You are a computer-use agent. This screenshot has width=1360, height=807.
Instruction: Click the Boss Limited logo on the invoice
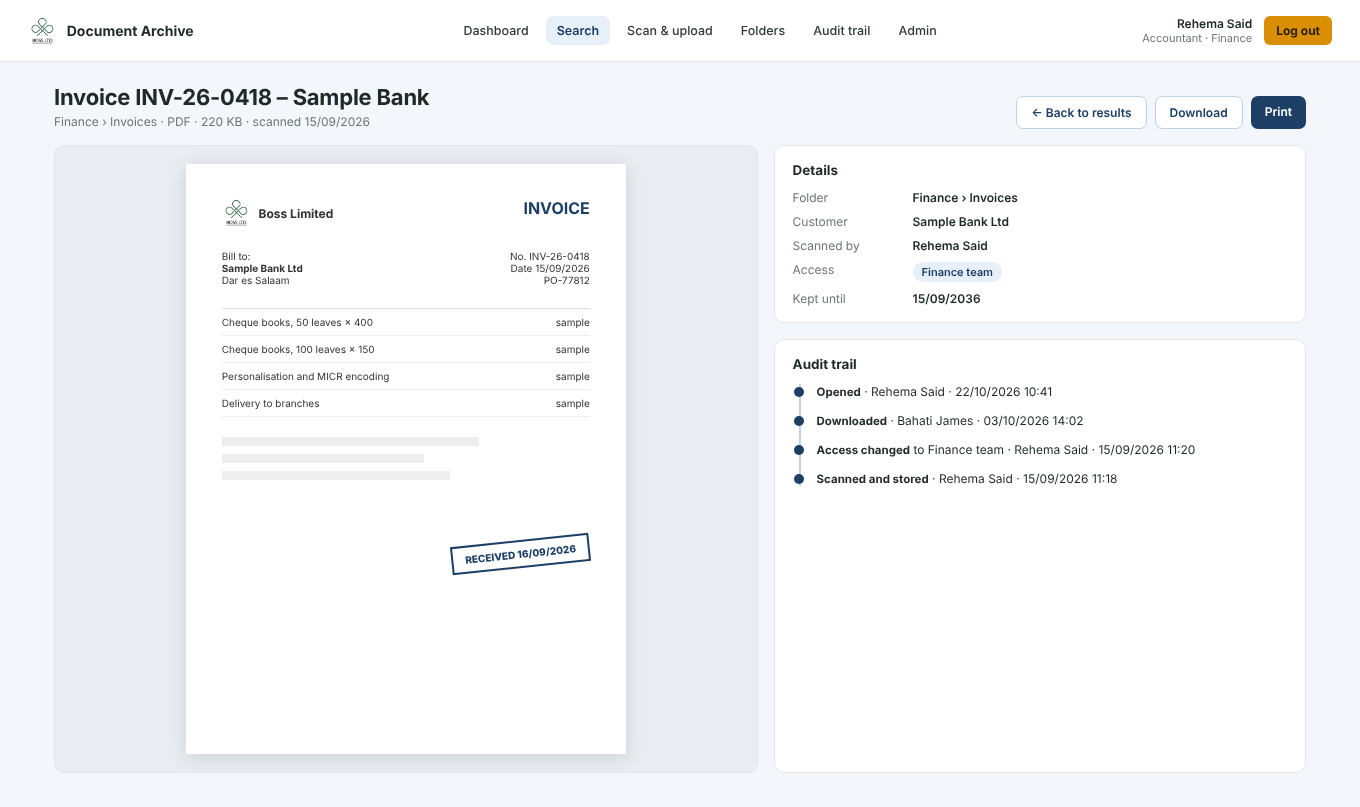(x=236, y=213)
